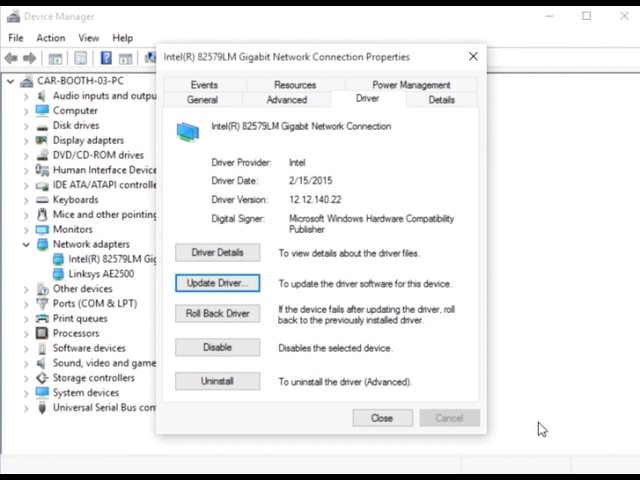Select the System devices tree entry
Image resolution: width=640 pixels, height=480 pixels.
86,393
